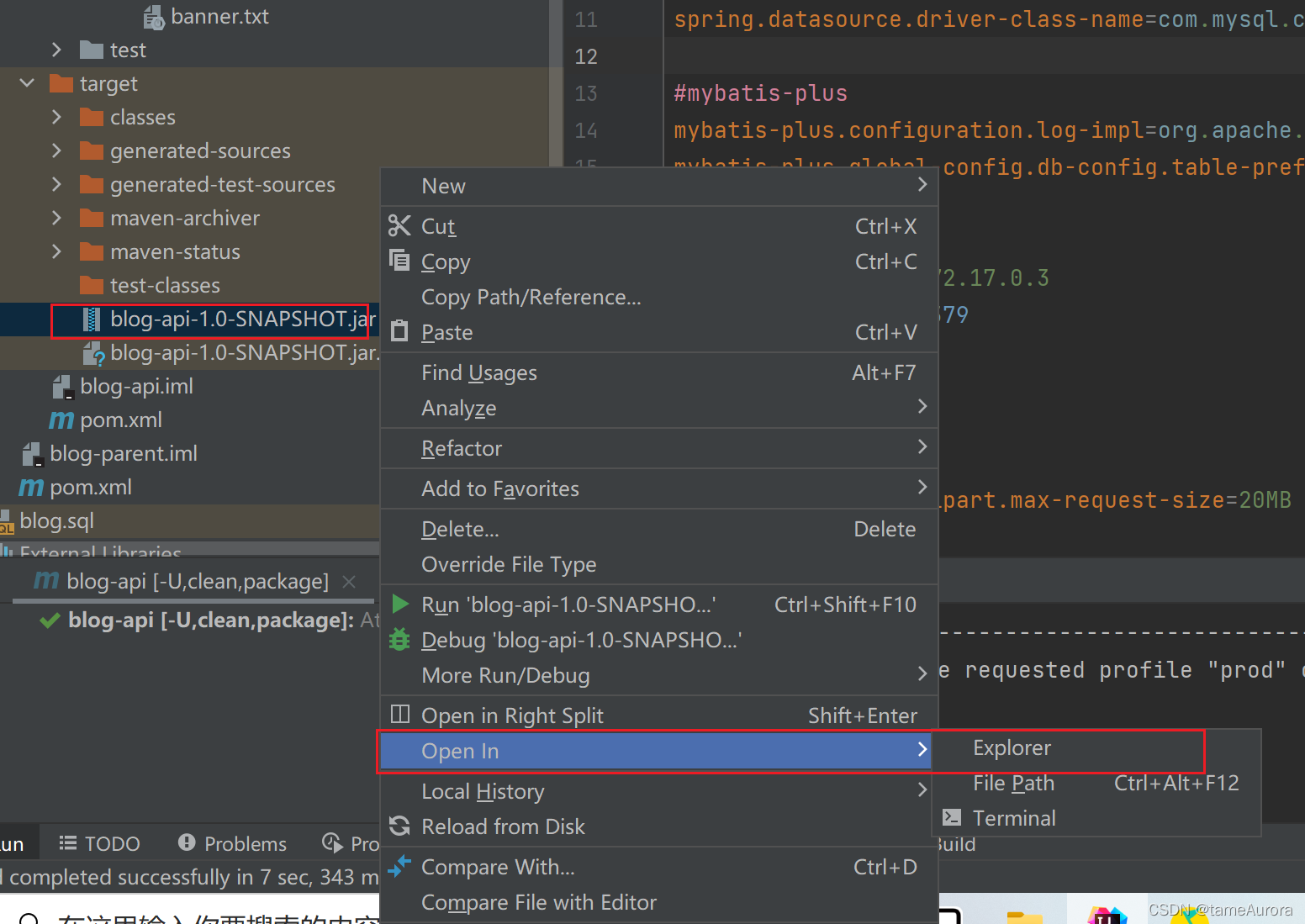Expand the generated-sources folder
The width and height of the screenshot is (1305, 924).
pyautogui.click(x=56, y=150)
